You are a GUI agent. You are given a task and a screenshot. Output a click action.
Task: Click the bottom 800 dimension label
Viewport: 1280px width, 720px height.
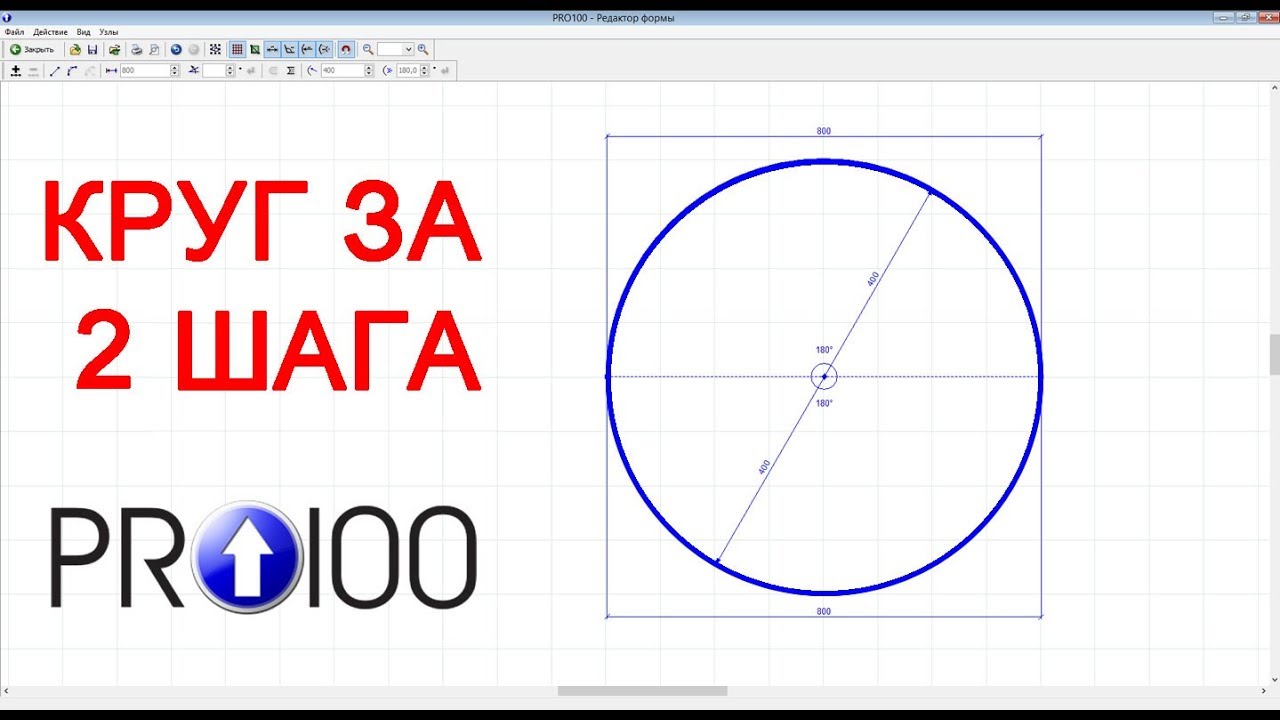tap(824, 611)
